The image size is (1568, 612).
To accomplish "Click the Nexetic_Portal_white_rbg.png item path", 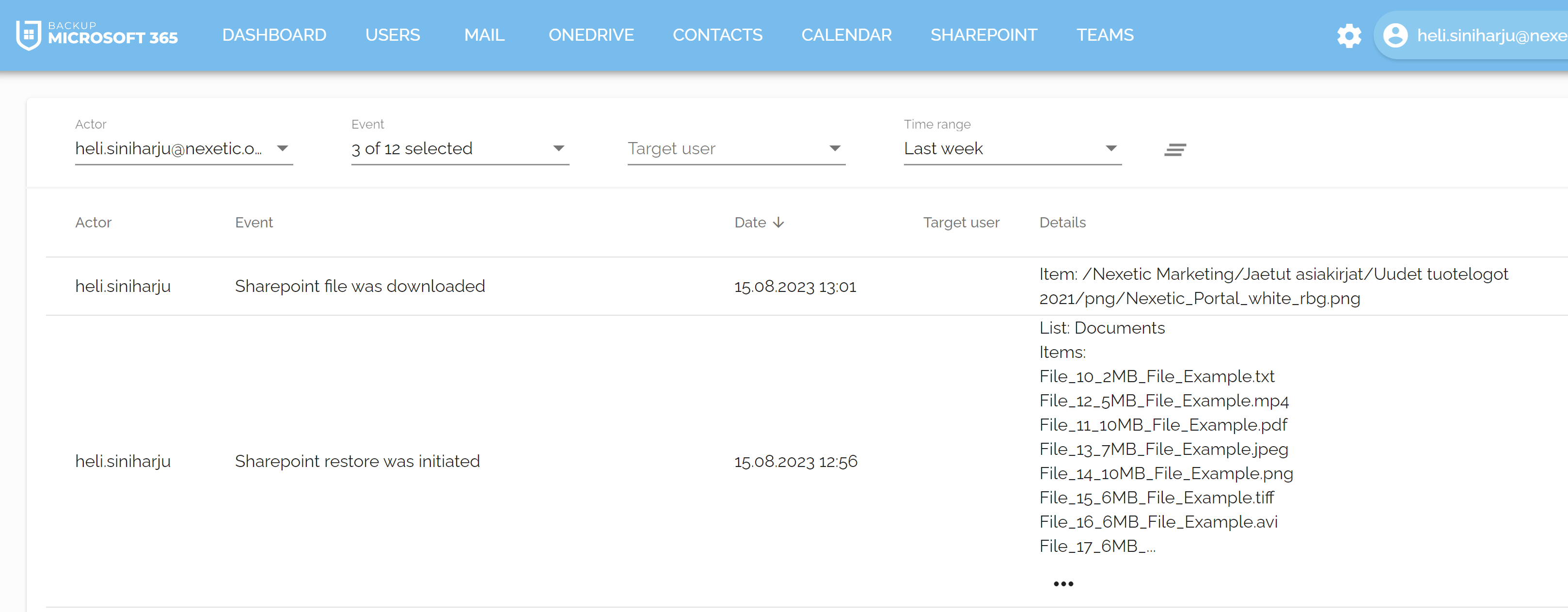I will coord(1273,286).
